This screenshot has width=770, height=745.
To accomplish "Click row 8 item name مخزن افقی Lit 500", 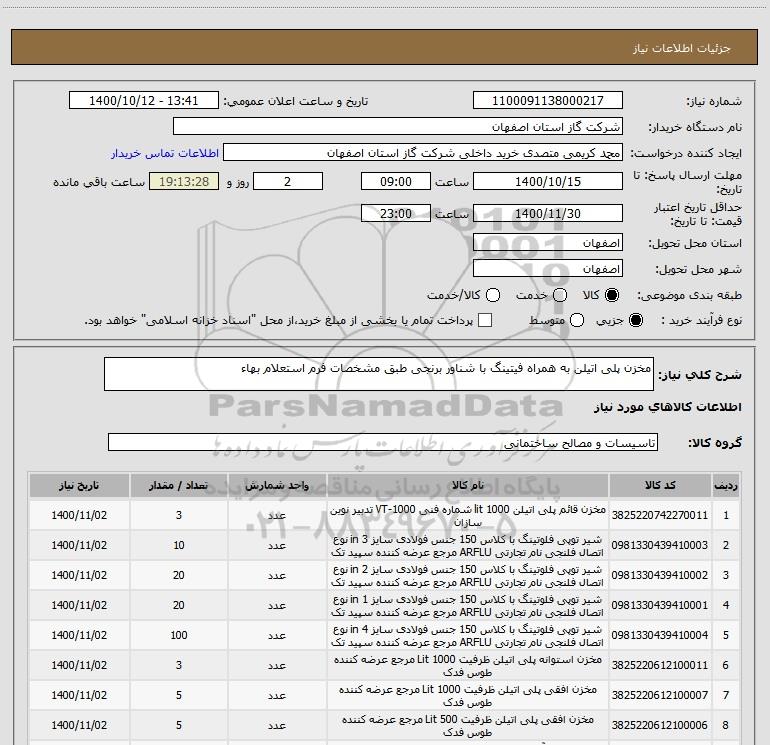I will tap(468, 725).
